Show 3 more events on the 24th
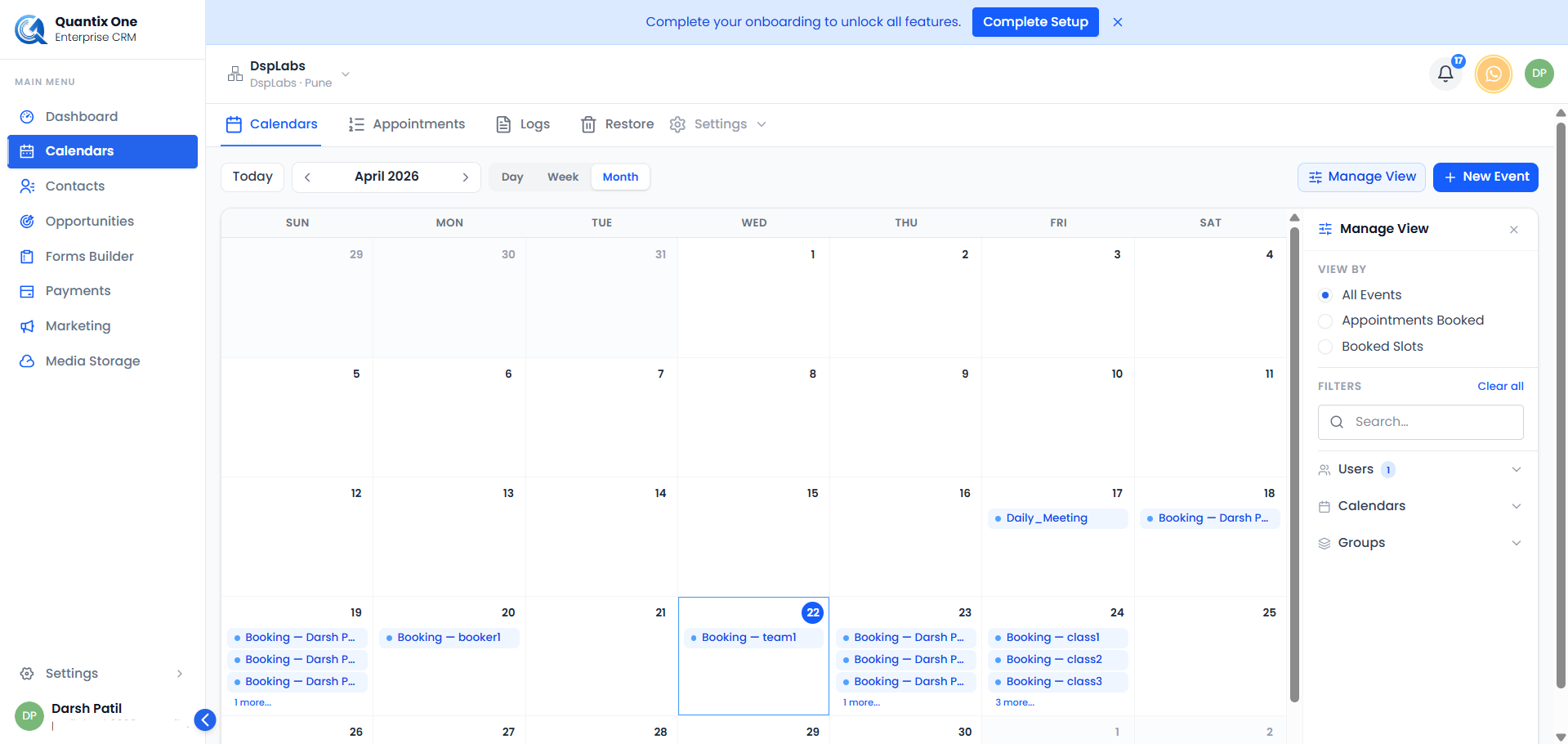 pos(1015,703)
